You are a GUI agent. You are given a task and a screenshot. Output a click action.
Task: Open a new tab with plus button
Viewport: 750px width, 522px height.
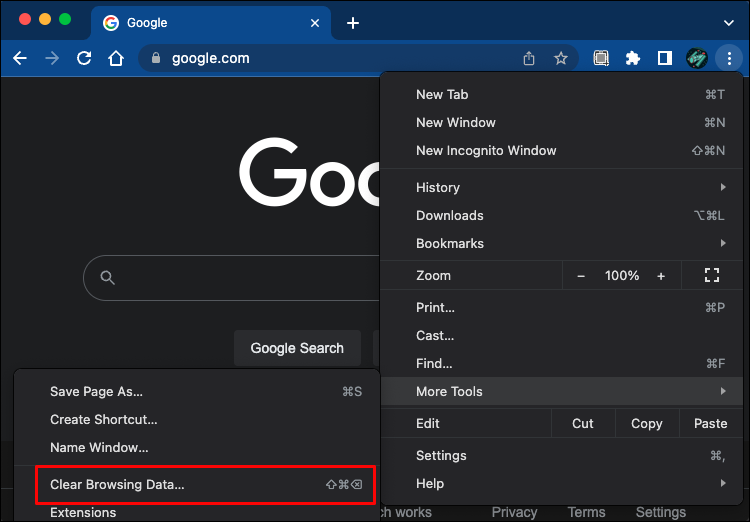tap(352, 23)
